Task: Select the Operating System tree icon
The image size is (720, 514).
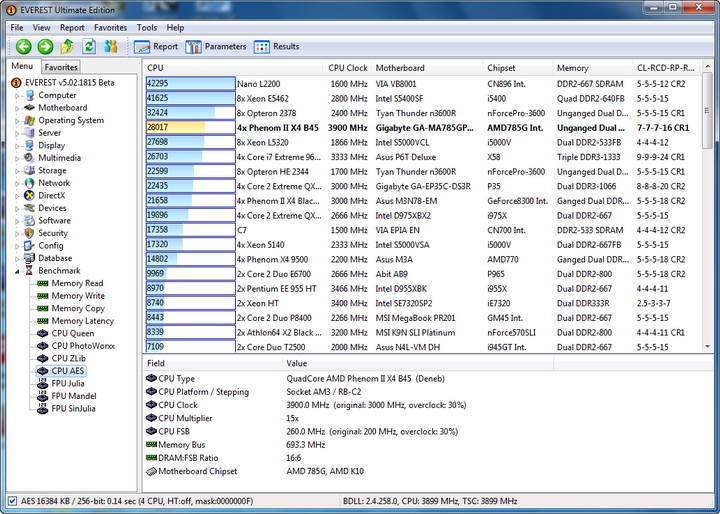Action: tap(30, 120)
